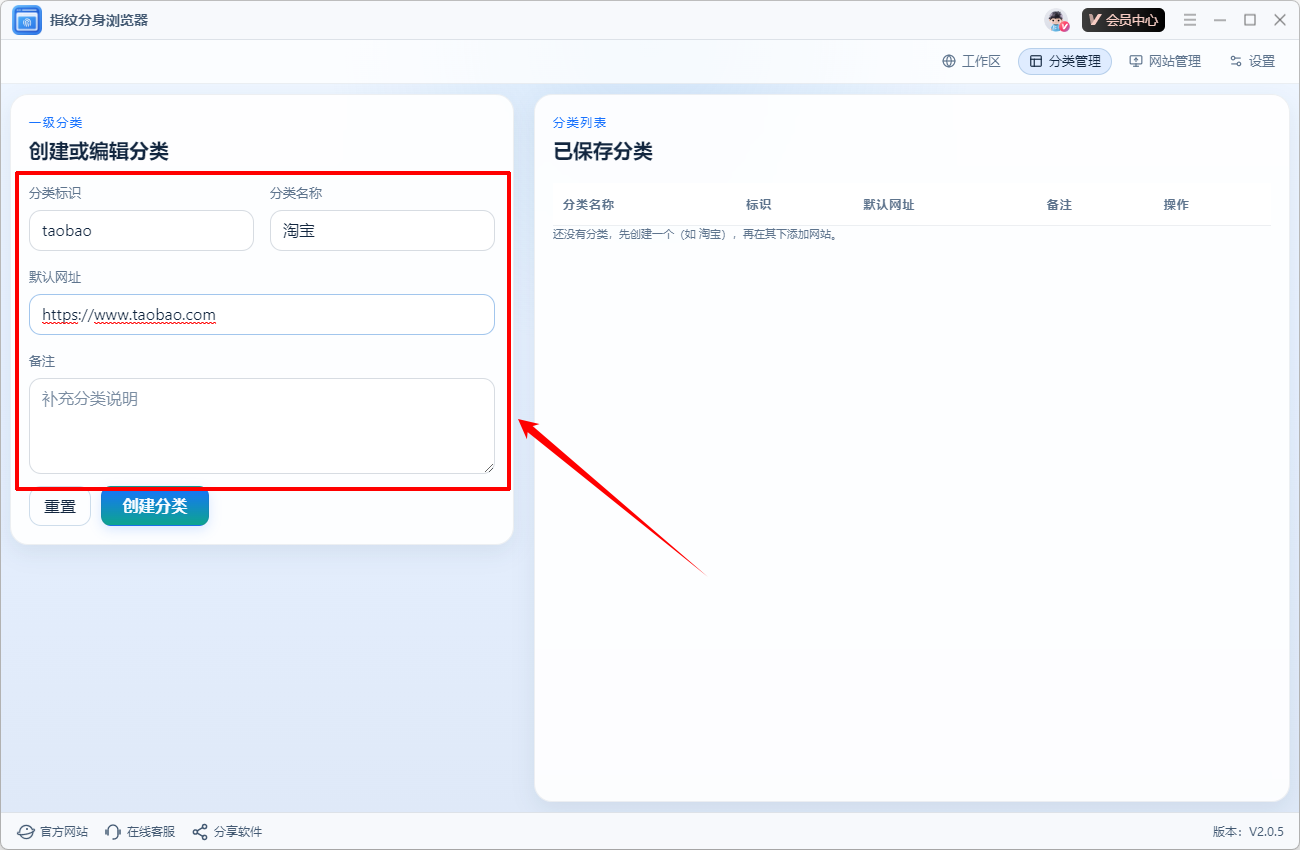Click the 备注 column header in table
This screenshot has height=850, width=1300.
(x=1059, y=205)
